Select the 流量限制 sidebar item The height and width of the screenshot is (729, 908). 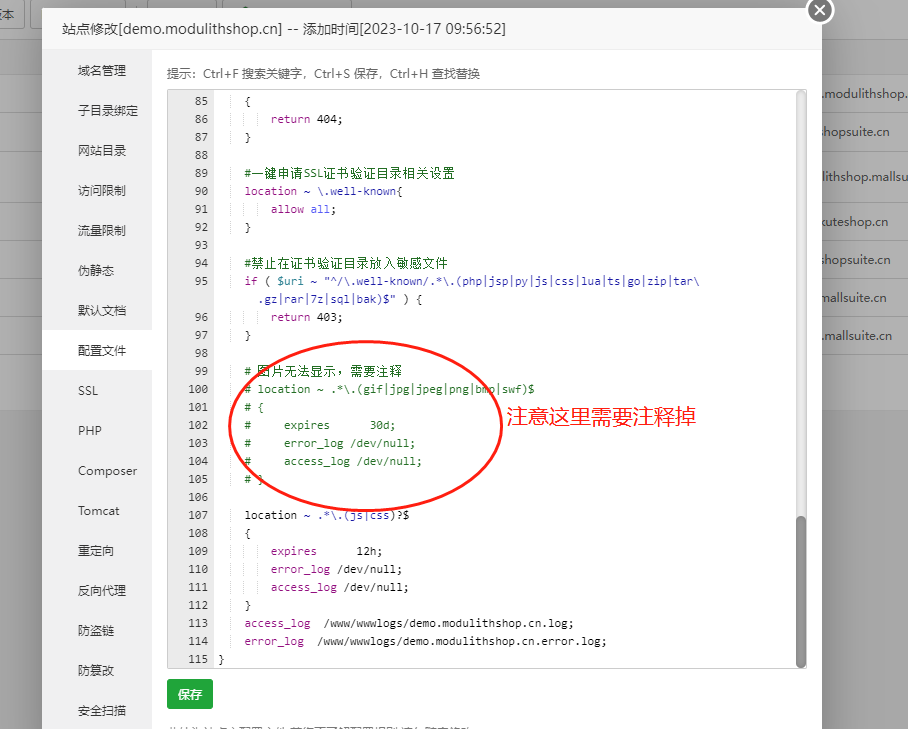point(102,231)
